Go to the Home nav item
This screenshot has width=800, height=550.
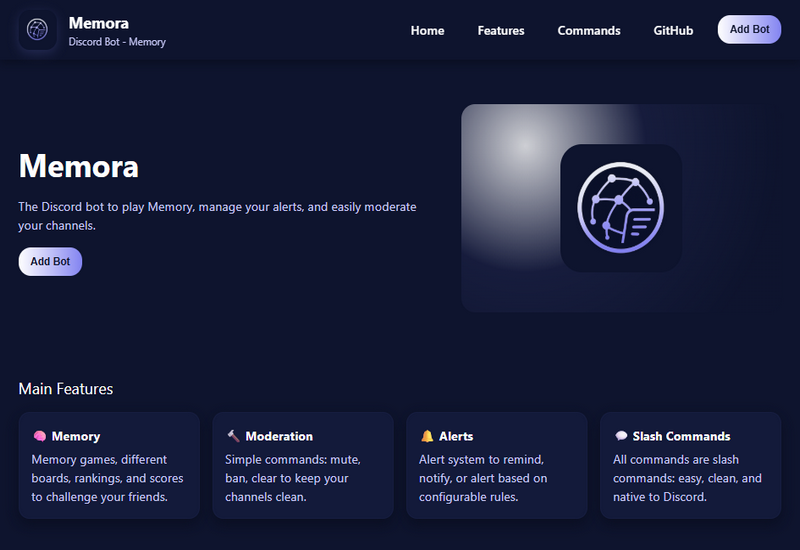pos(427,30)
